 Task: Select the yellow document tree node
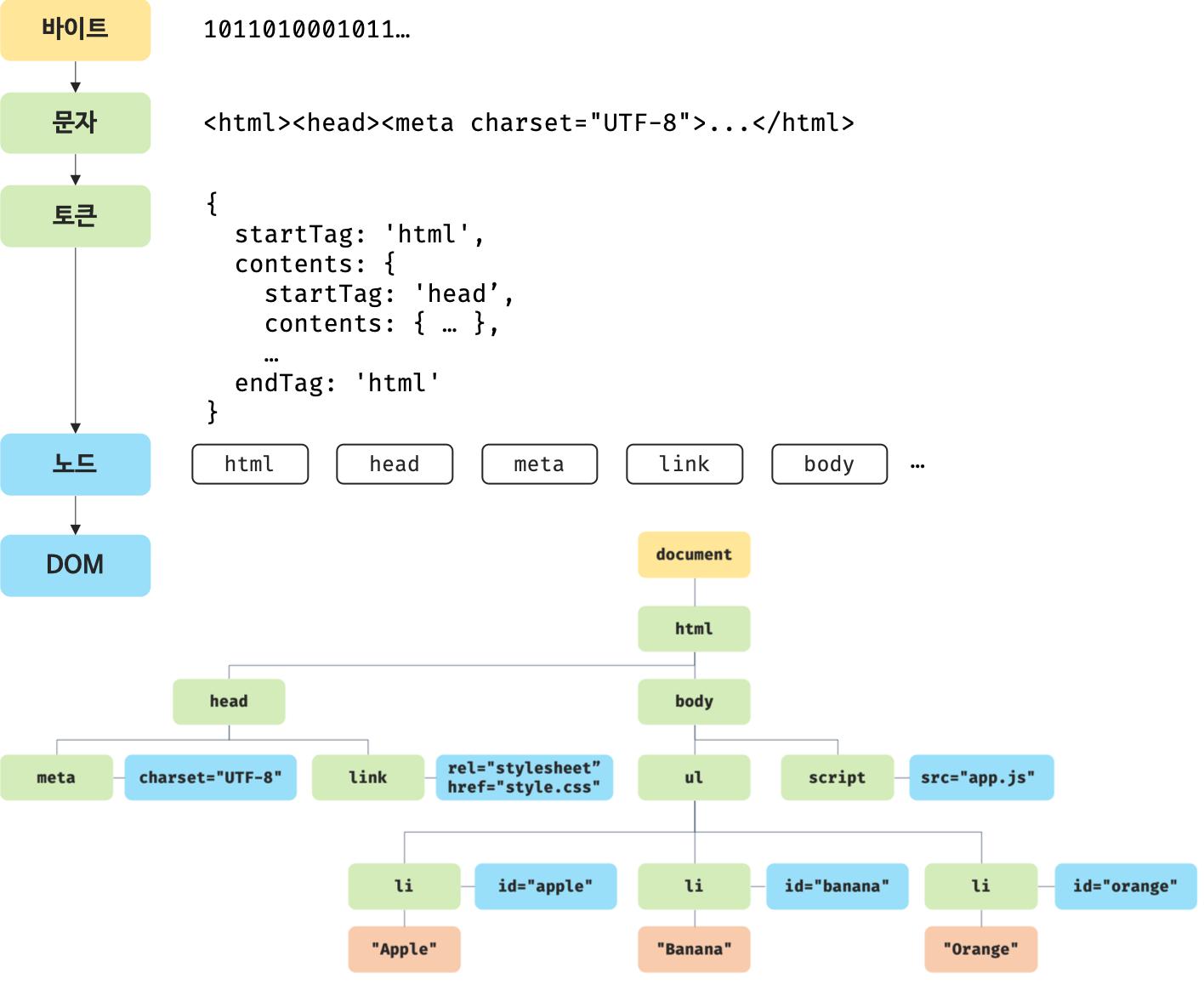(695, 555)
